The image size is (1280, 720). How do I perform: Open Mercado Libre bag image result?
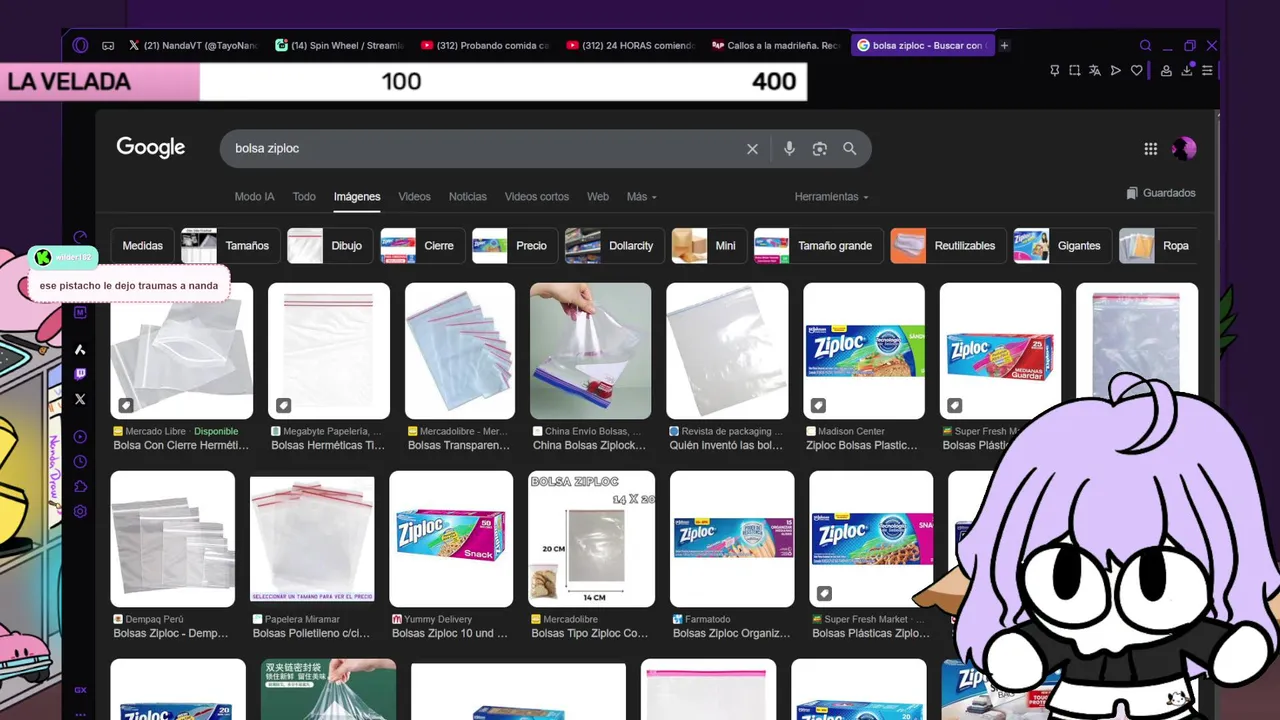click(x=181, y=351)
